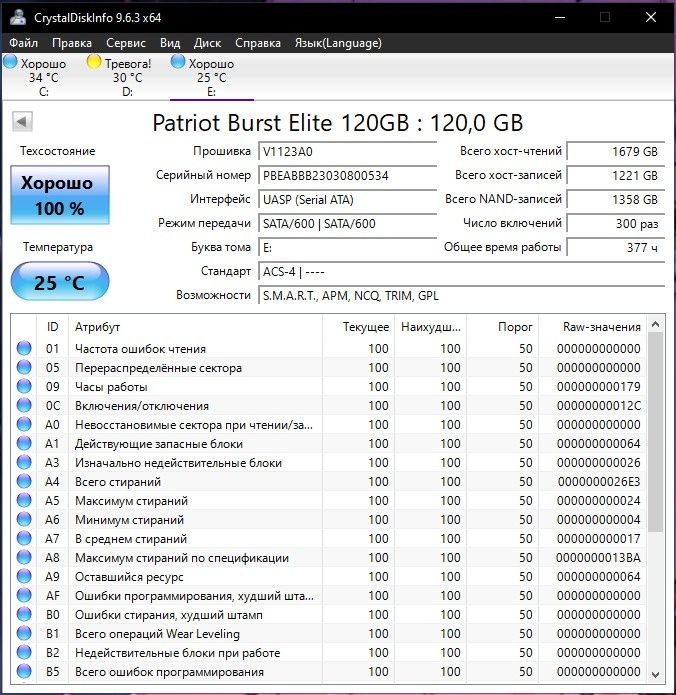Click status orb of attribute A9 row
This screenshot has height=695, width=676.
coord(24,577)
